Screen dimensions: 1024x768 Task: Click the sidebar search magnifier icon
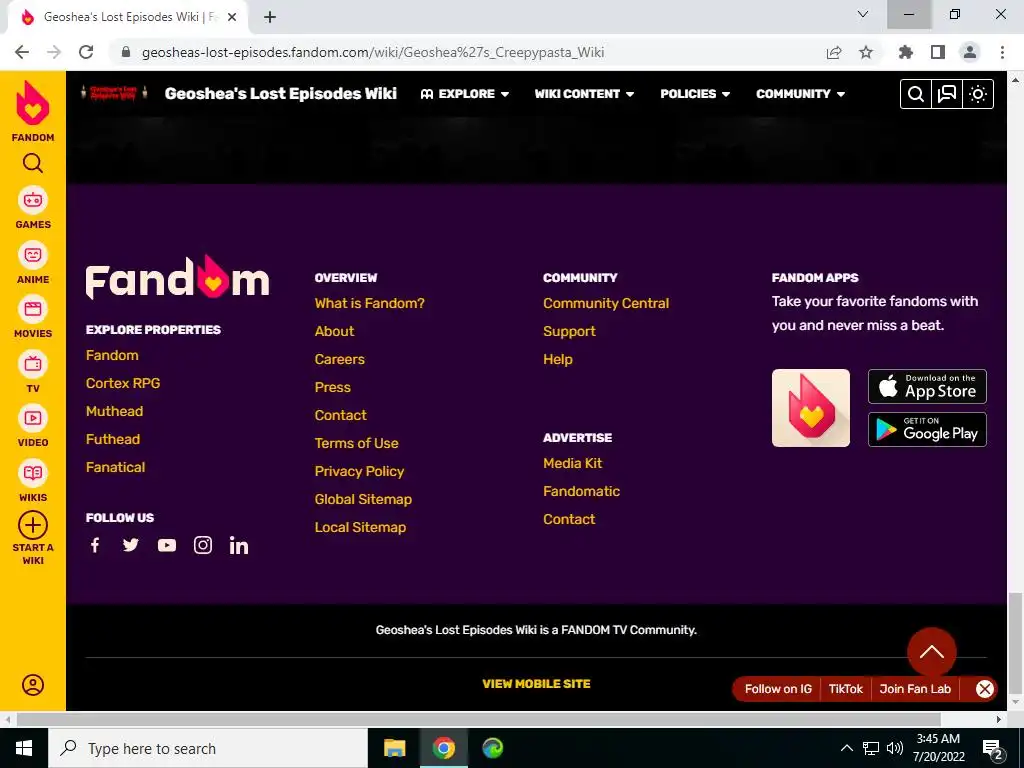point(33,163)
